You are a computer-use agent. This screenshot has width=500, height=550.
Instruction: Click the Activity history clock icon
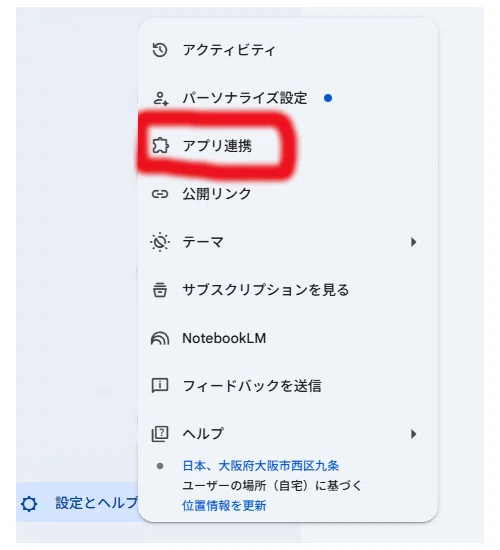coord(160,50)
